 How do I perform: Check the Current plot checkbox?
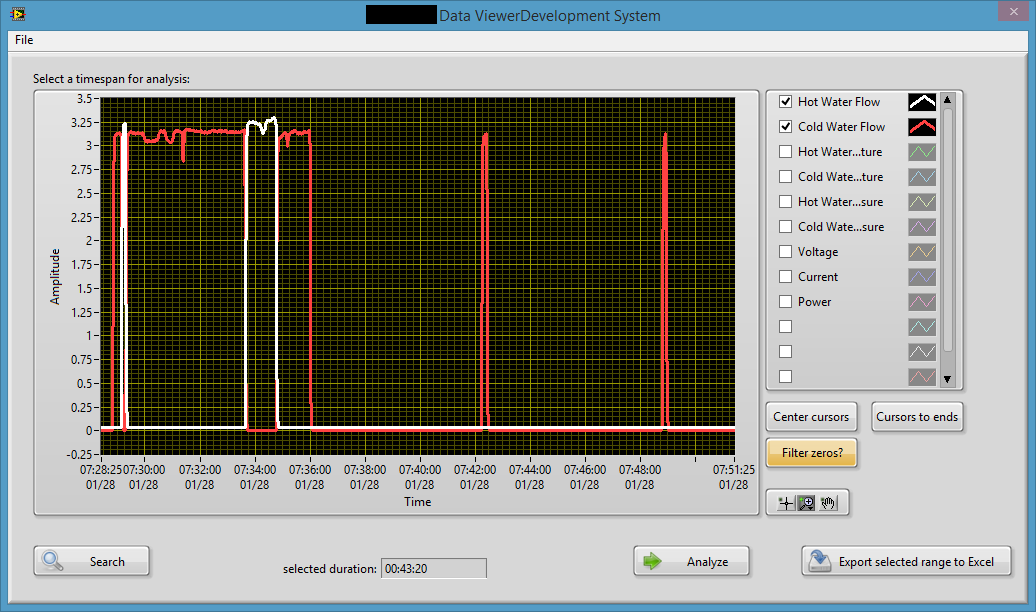[x=786, y=277]
